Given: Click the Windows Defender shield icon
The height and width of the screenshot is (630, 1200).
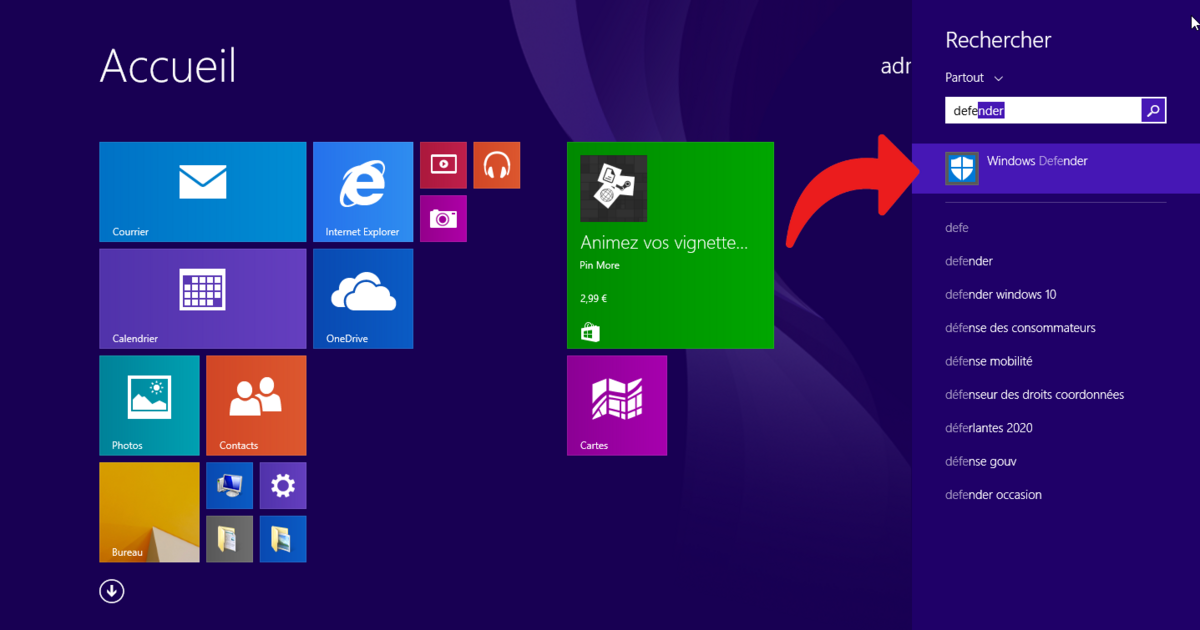Looking at the screenshot, I should tap(962, 169).
